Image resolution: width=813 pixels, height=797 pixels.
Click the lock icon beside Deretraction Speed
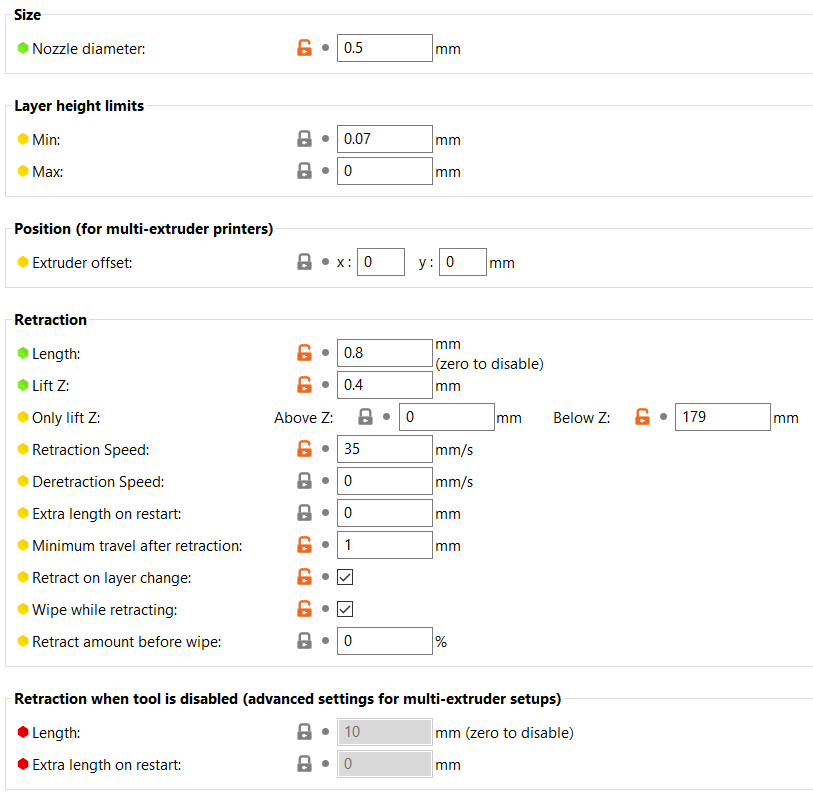(305, 481)
